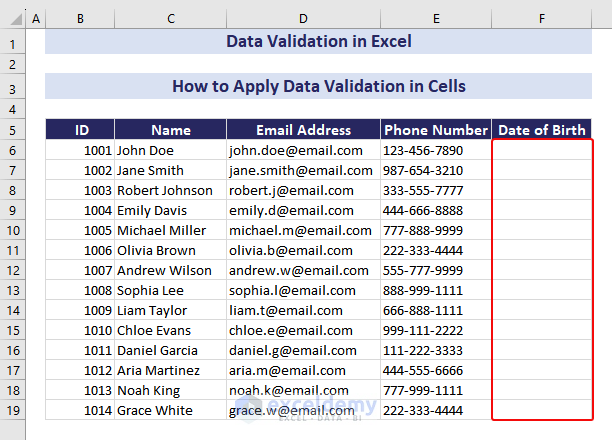
Task: Select column D header
Action: click(303, 18)
